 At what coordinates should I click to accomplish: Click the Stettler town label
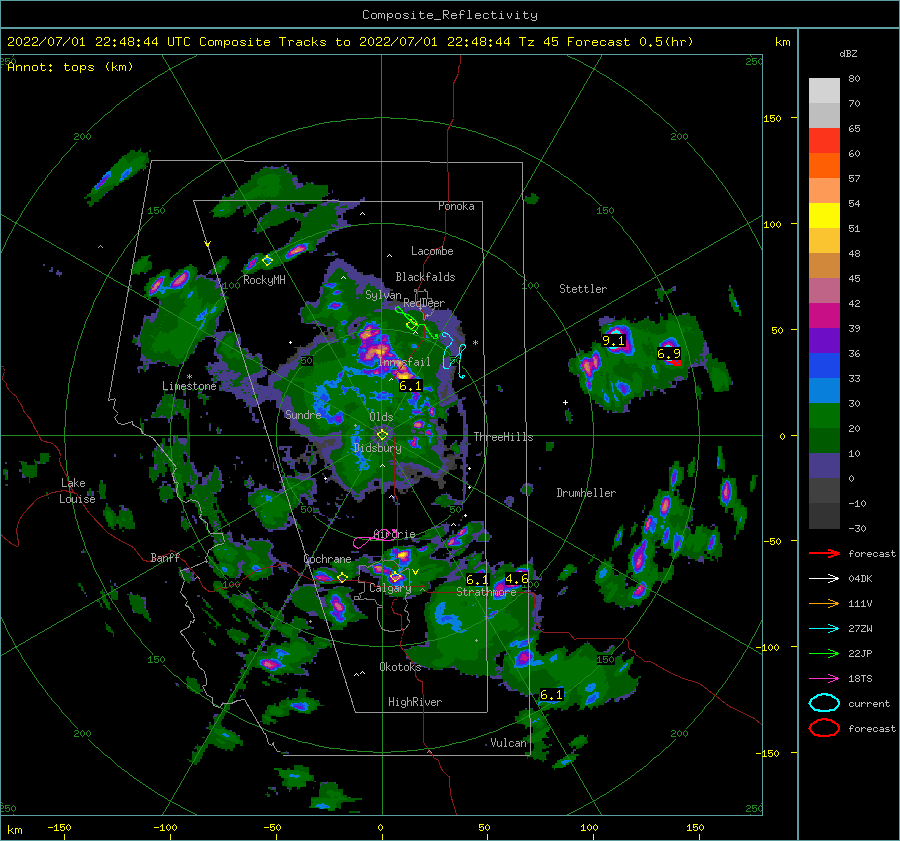click(583, 289)
